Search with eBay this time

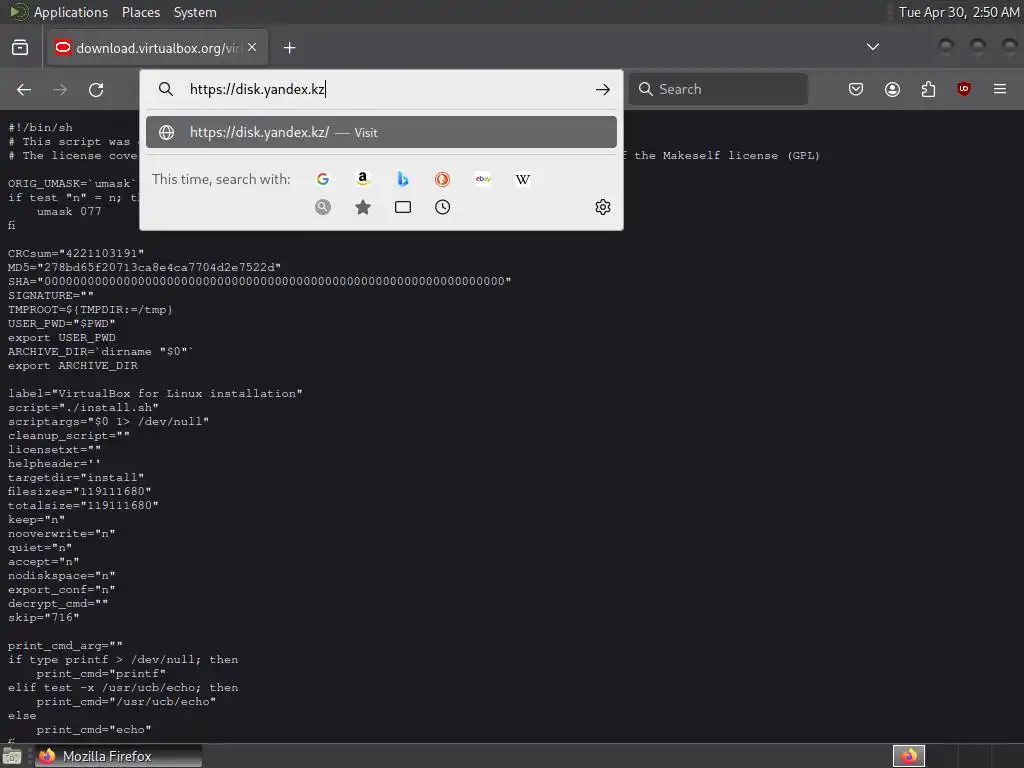[x=483, y=179]
